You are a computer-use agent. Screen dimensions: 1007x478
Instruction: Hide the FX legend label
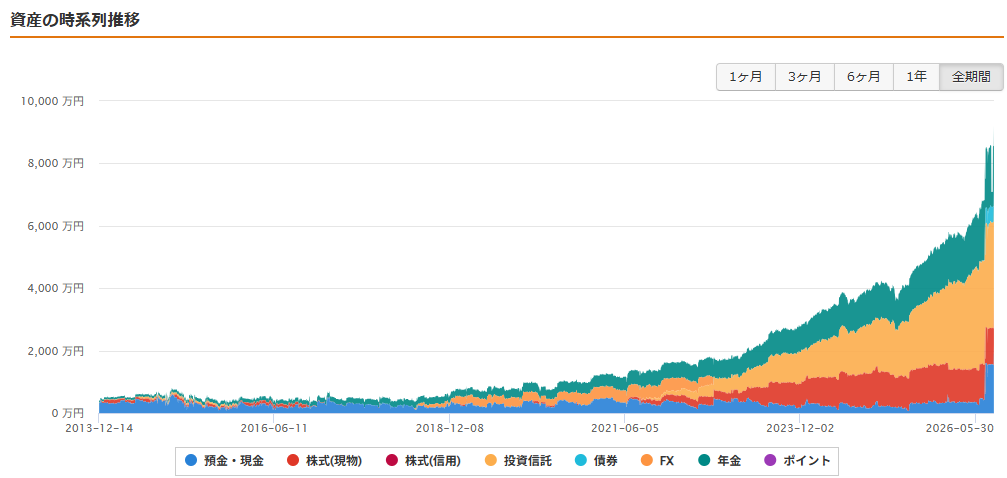pyautogui.click(x=665, y=461)
